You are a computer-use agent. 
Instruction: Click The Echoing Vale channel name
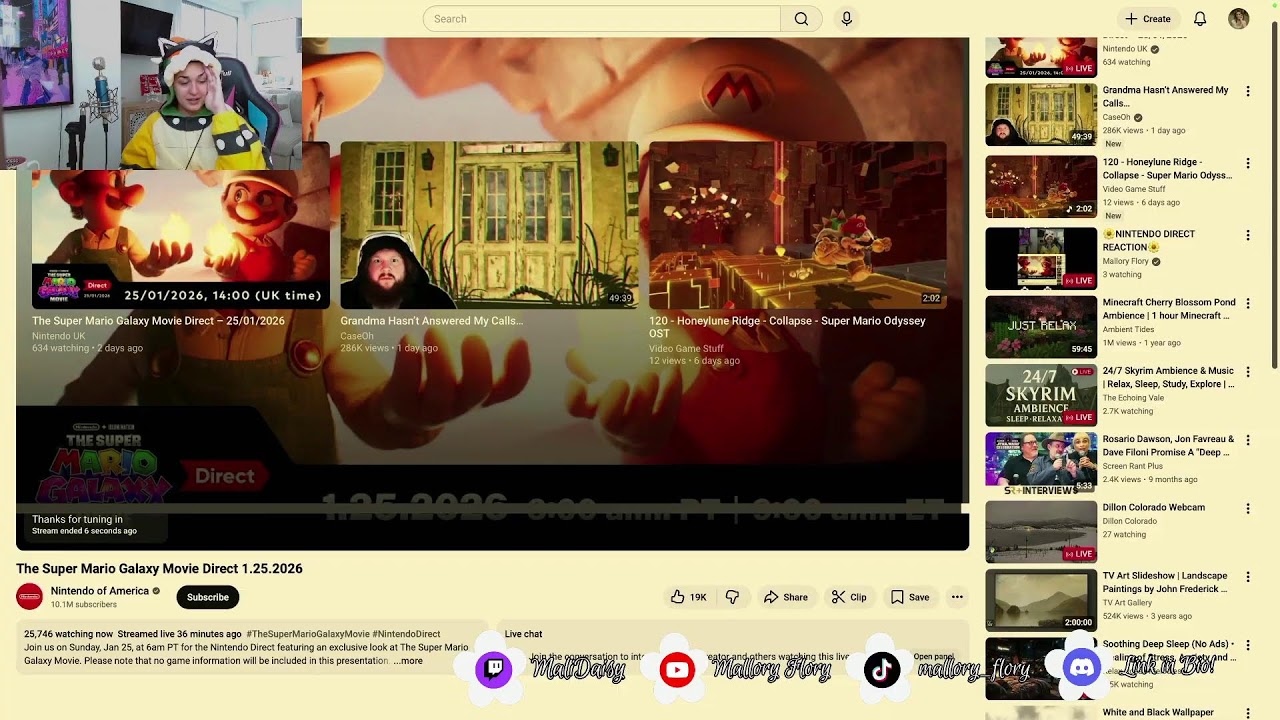tap(1133, 398)
